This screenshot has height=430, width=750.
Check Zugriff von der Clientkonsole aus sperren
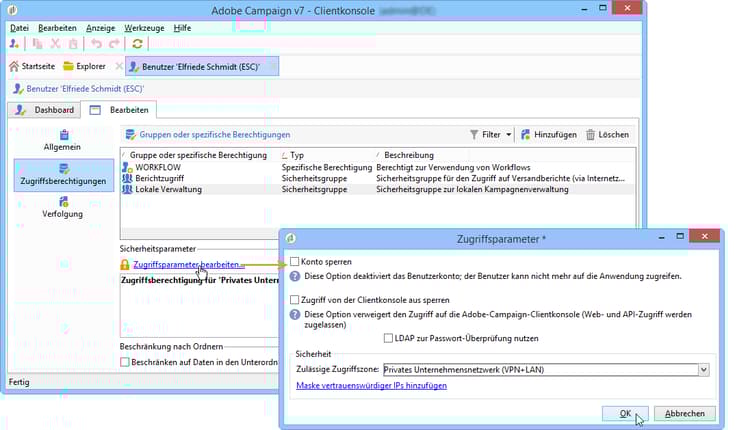click(x=295, y=300)
